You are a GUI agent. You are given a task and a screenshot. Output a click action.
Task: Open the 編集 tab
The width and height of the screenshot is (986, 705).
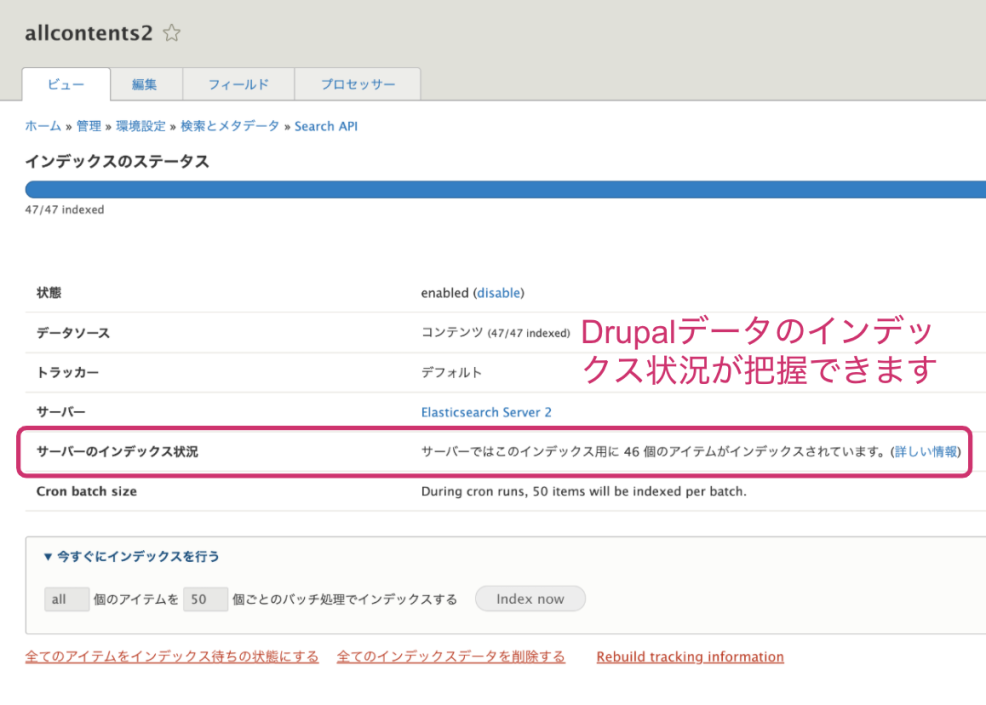click(x=145, y=84)
